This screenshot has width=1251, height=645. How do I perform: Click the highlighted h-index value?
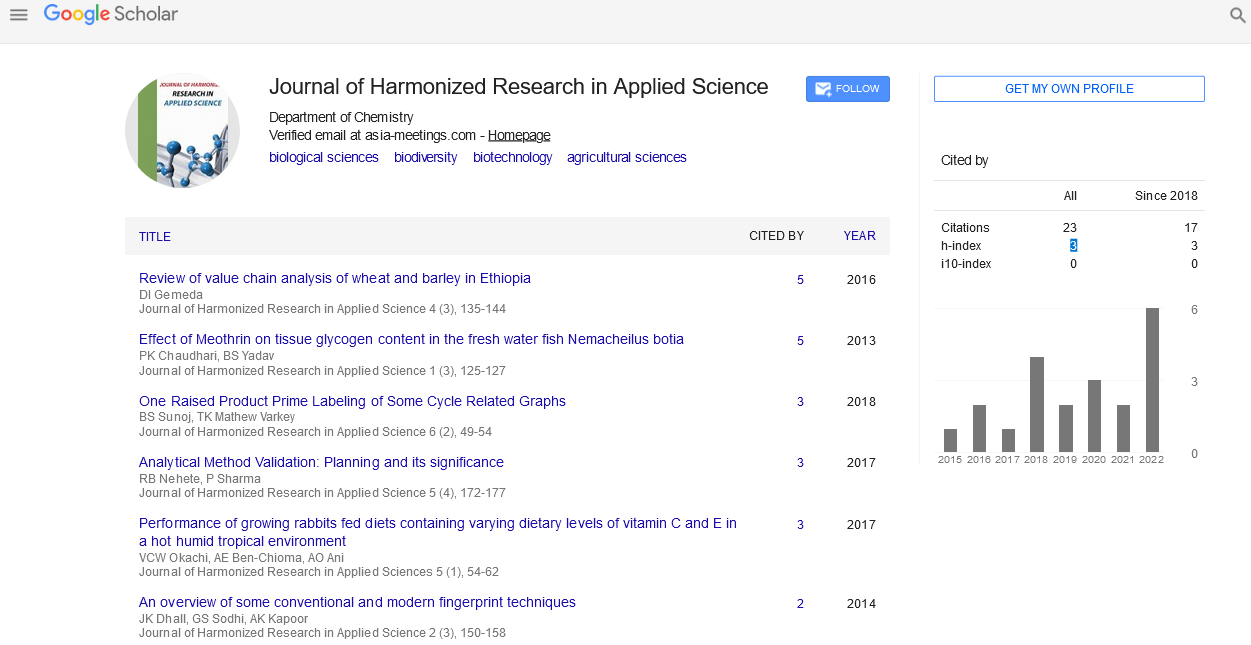tap(1073, 246)
